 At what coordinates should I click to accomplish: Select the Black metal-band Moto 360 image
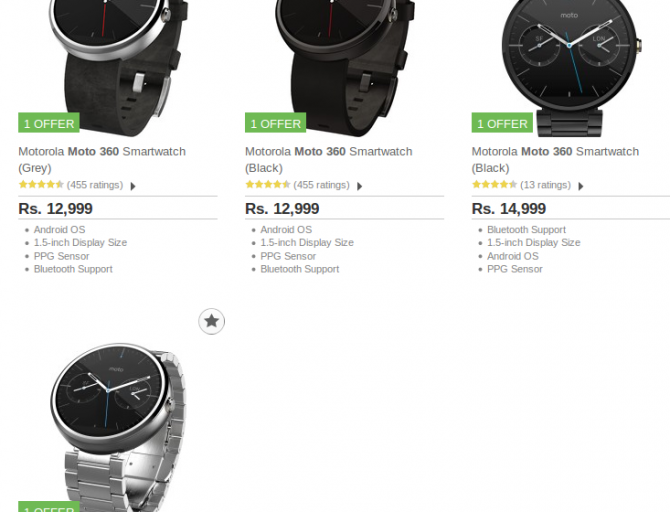[570, 66]
